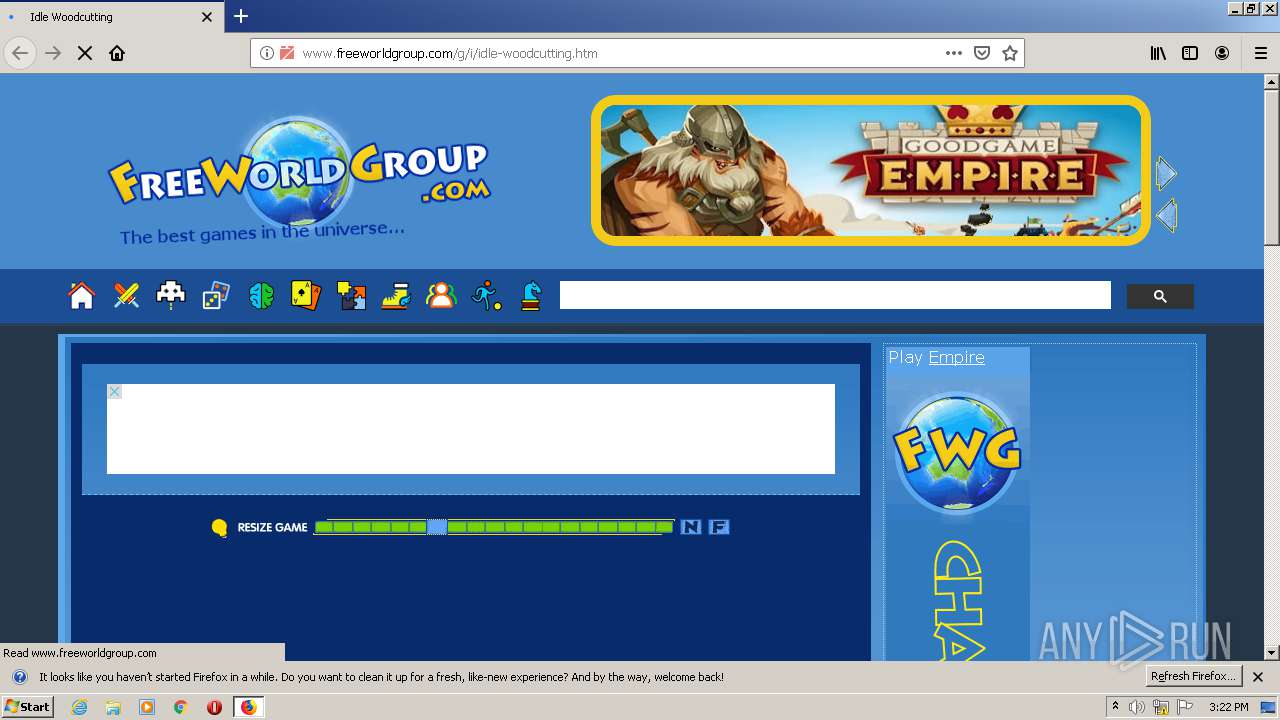
Task: Show hidden tray icons arrow
Action: 1115,707
